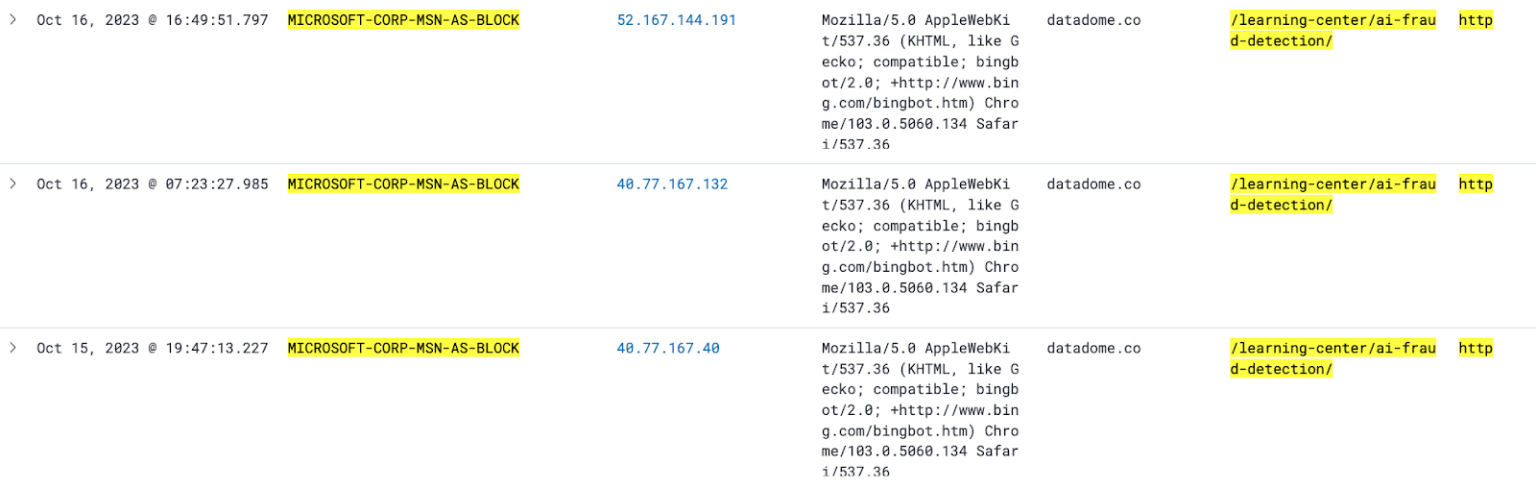Click datadome.co host in second row

coord(1093,184)
